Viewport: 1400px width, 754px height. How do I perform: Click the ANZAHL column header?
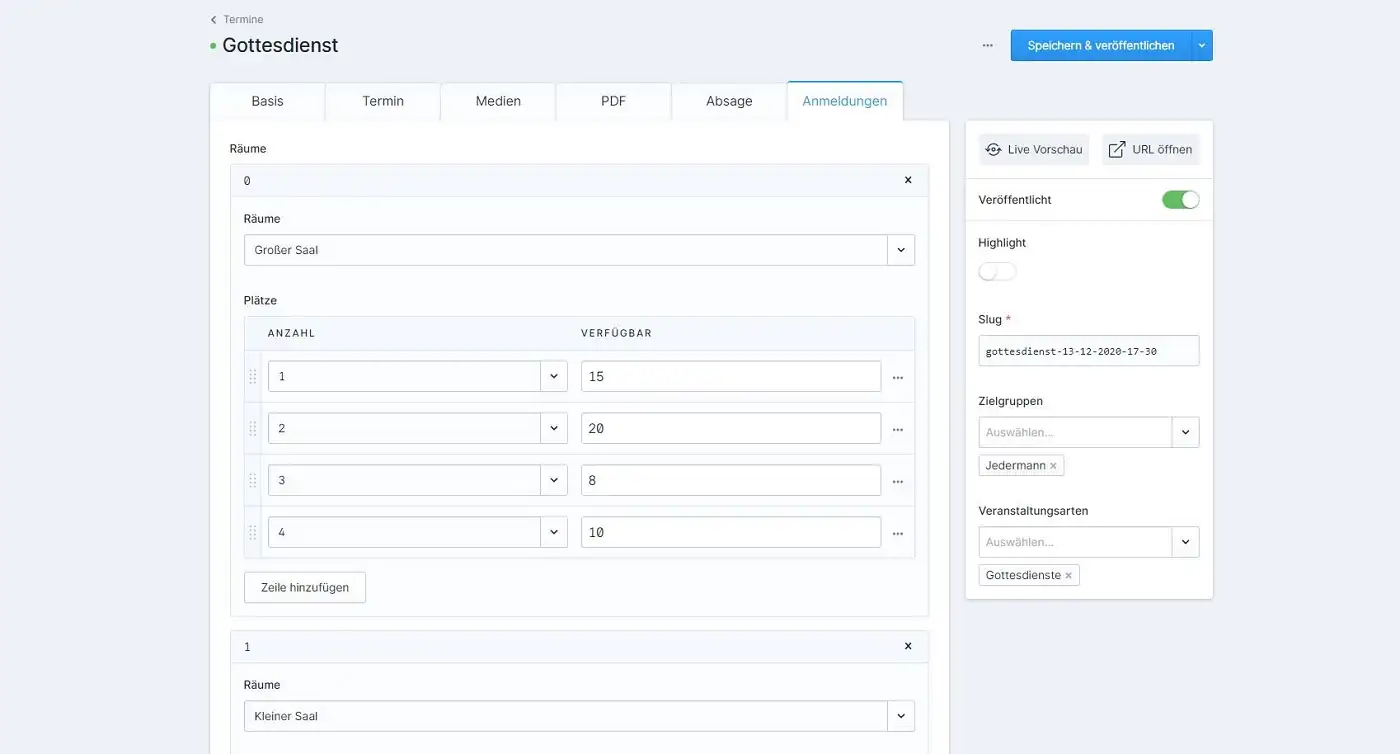click(291, 333)
